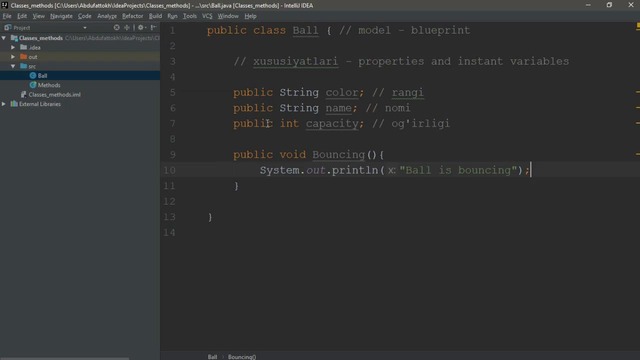Expand External Libraries node
This screenshot has width=640, height=360.
4,104
